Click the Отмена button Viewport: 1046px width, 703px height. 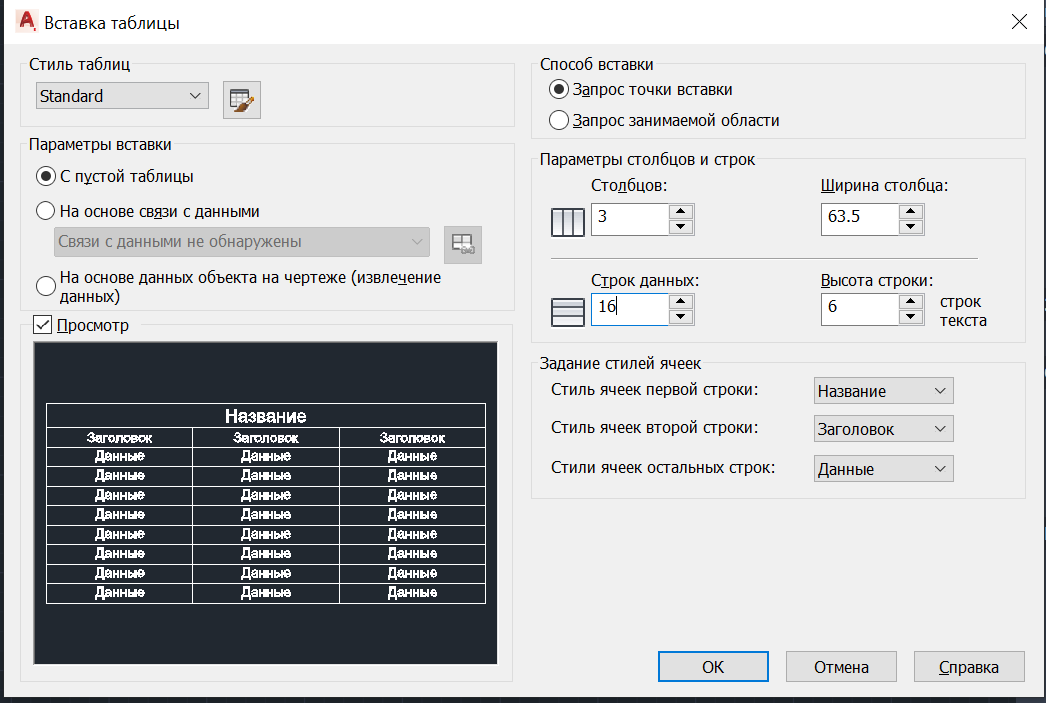pos(841,666)
